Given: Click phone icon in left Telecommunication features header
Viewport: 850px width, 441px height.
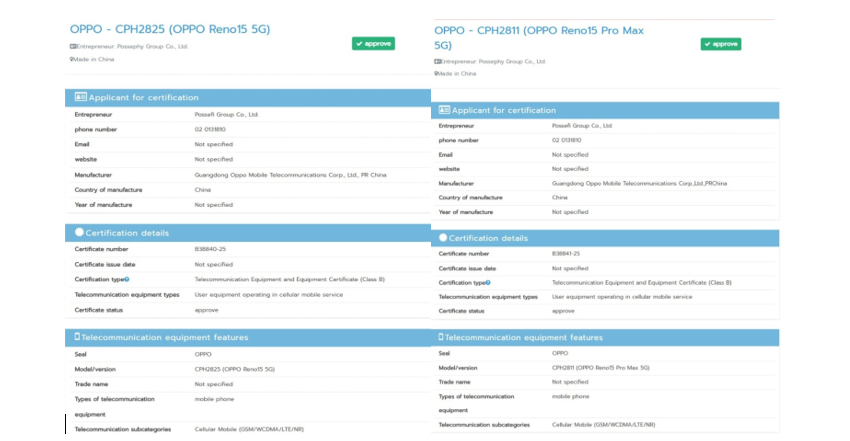Looking at the screenshot, I should click(x=78, y=337).
